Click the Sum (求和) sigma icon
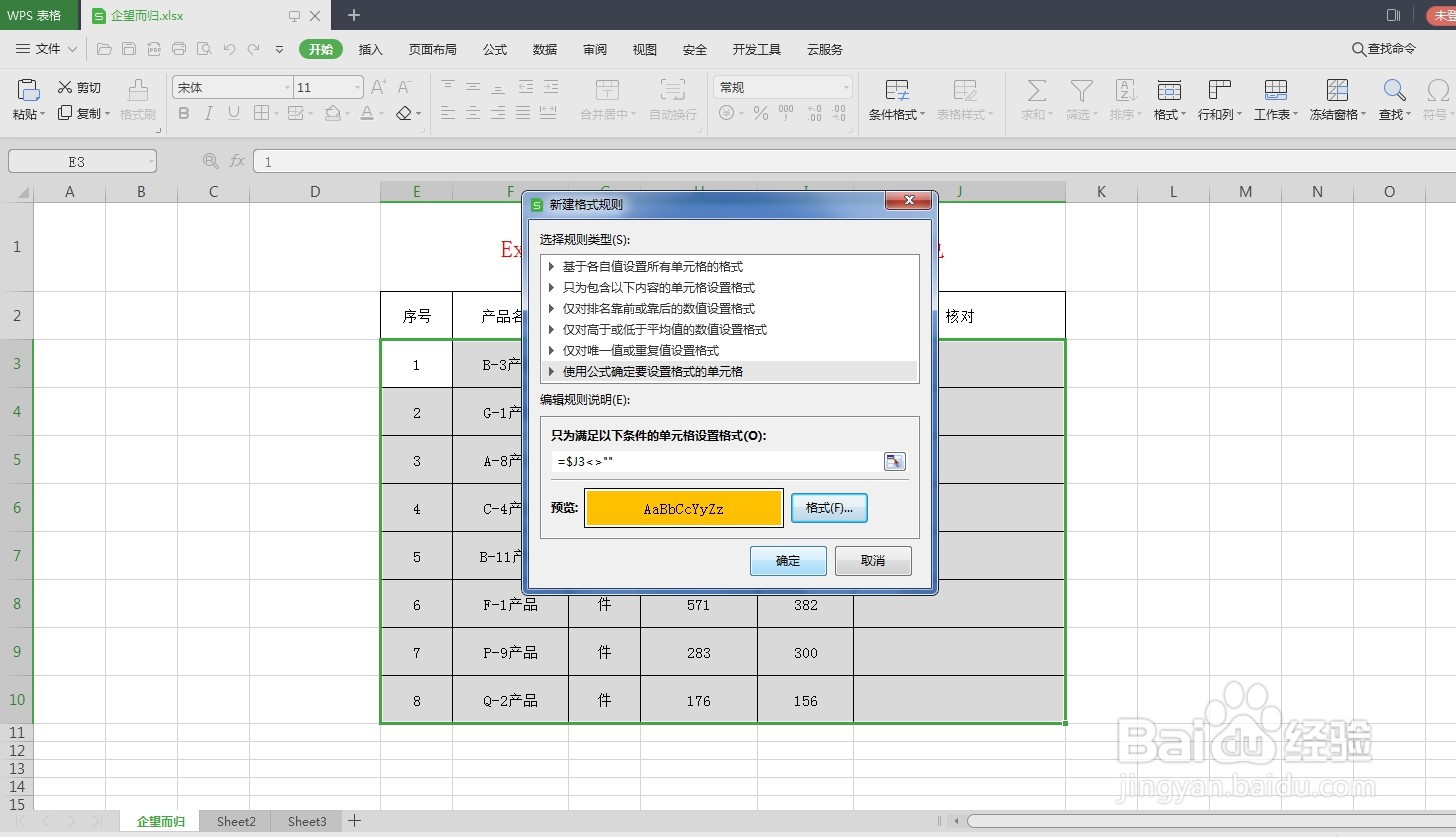Viewport: 1456px width, 837px height. (x=1037, y=91)
